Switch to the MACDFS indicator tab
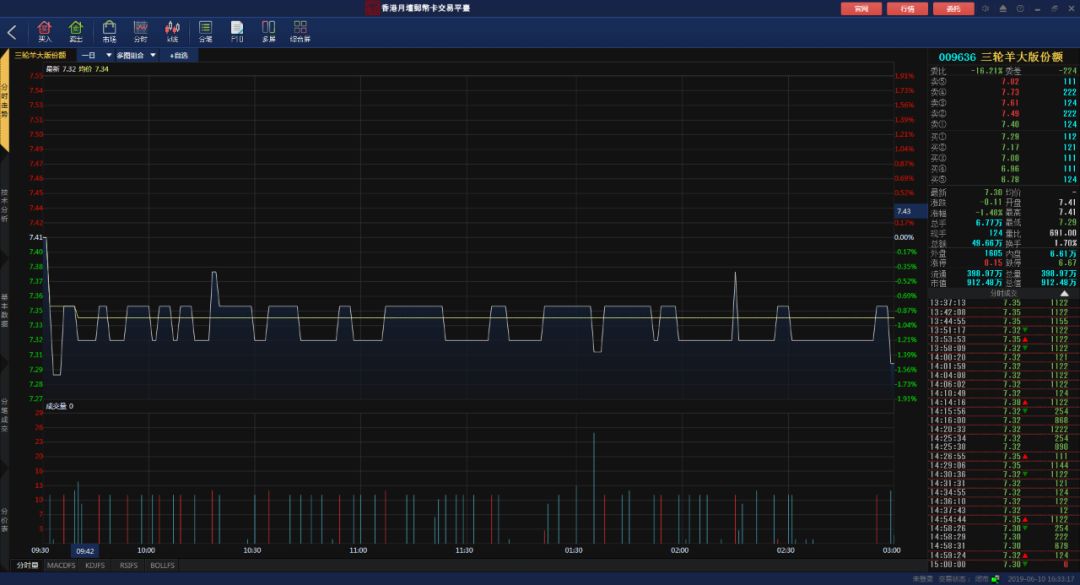The height and width of the screenshot is (585, 1080). 61,565
